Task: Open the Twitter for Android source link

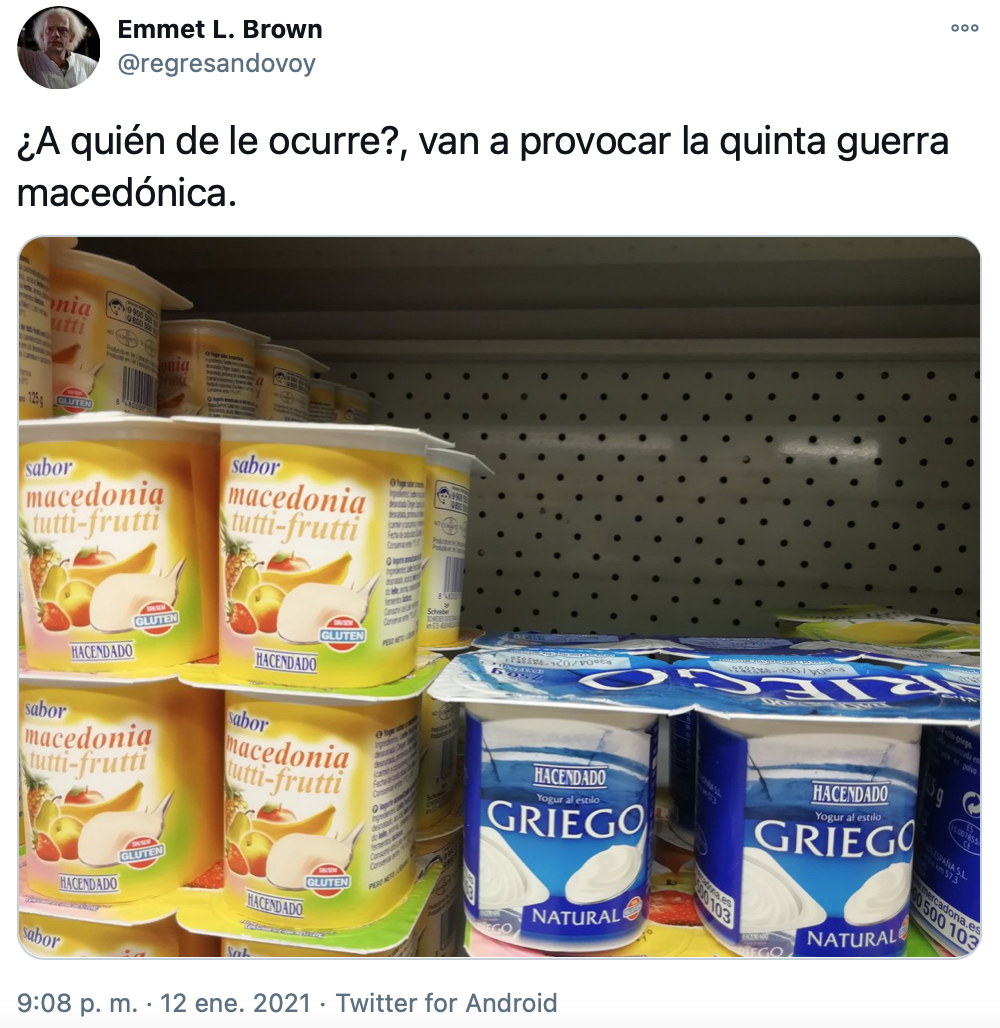Action: (x=446, y=1003)
